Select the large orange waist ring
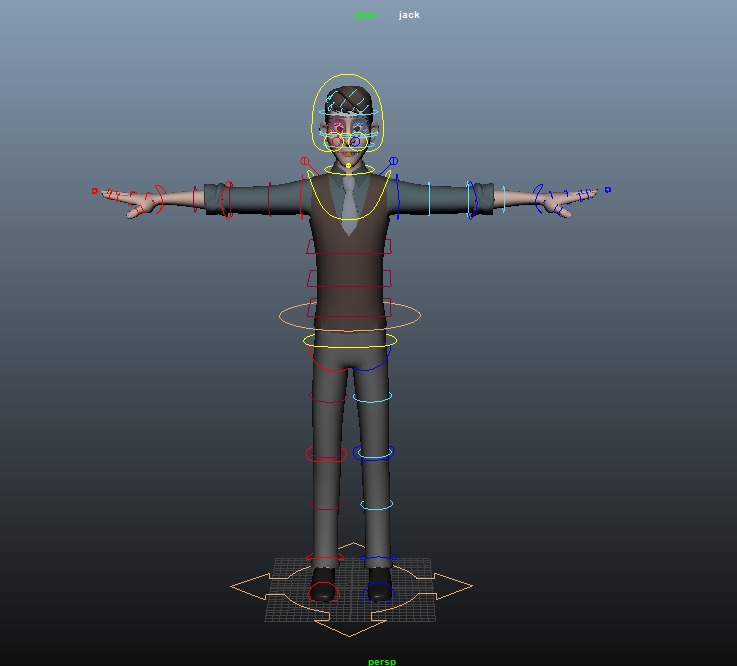Viewport: 737px width, 666px height. point(282,317)
